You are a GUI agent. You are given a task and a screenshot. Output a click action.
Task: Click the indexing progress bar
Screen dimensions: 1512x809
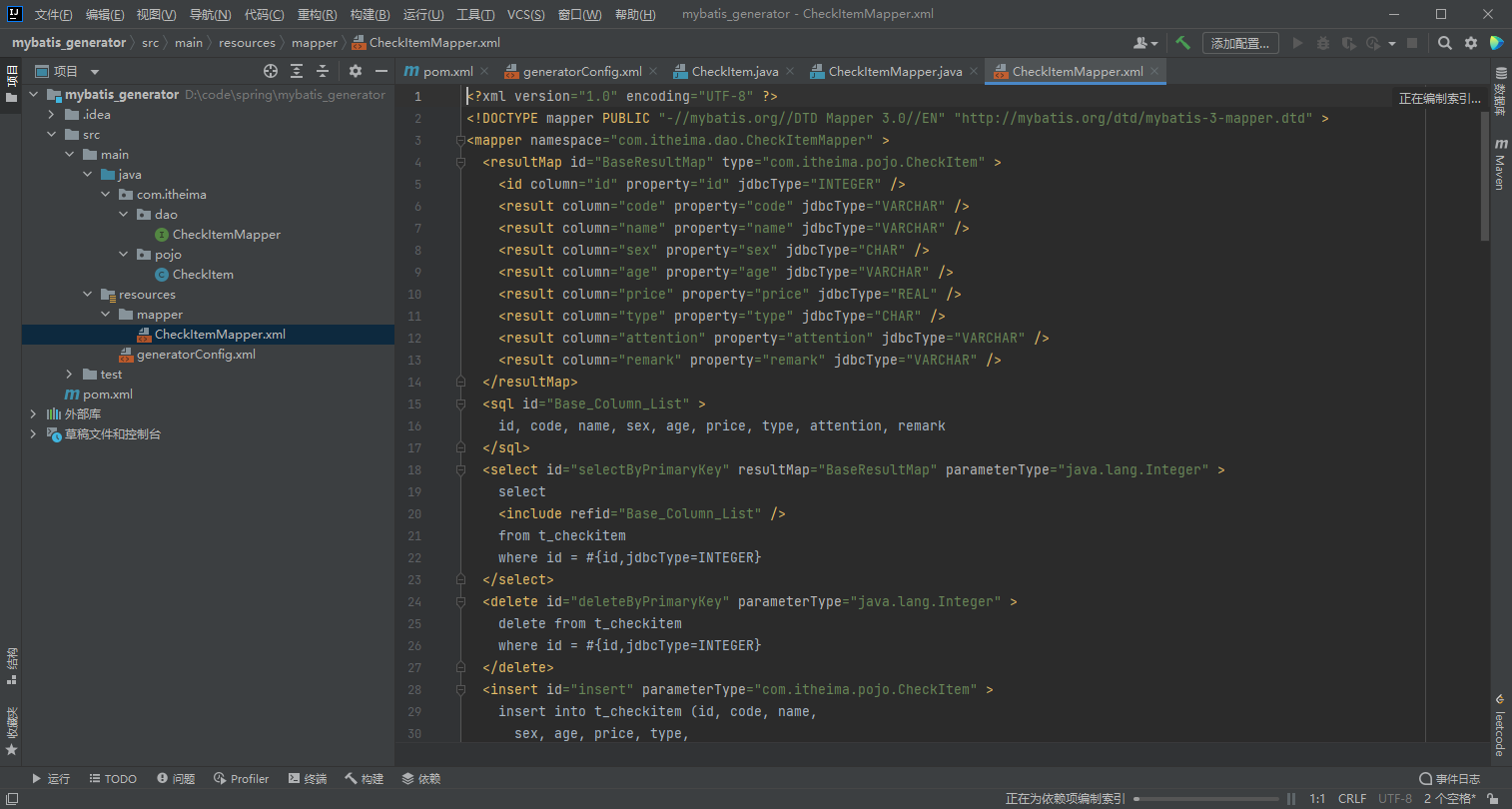click(1206, 799)
